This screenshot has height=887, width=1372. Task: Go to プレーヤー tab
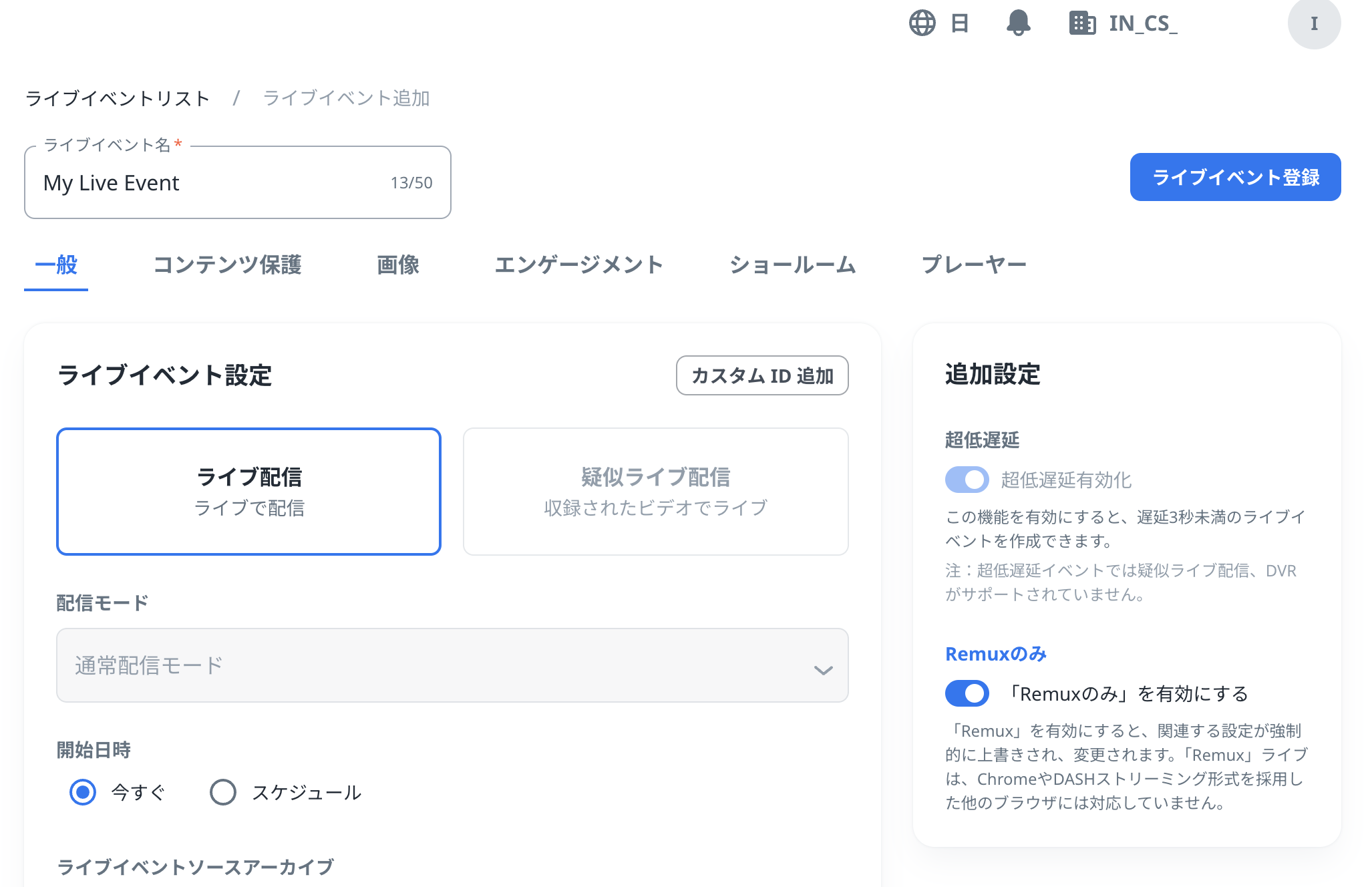pyautogui.click(x=974, y=265)
